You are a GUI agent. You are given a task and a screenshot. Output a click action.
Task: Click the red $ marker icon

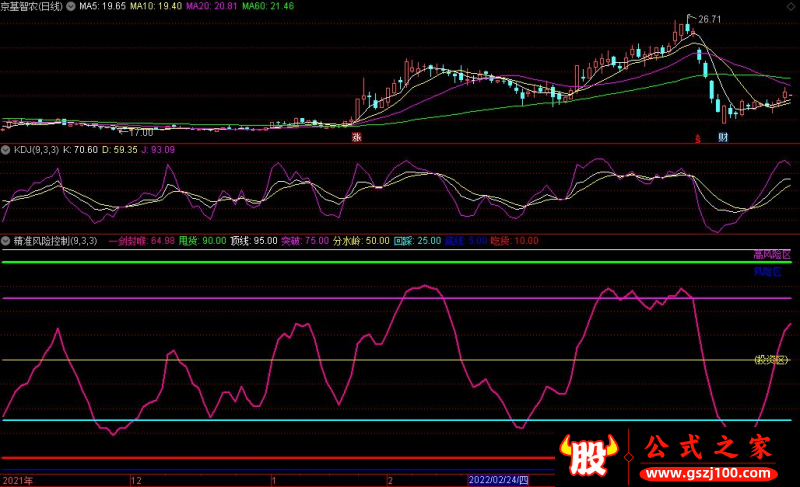click(698, 138)
